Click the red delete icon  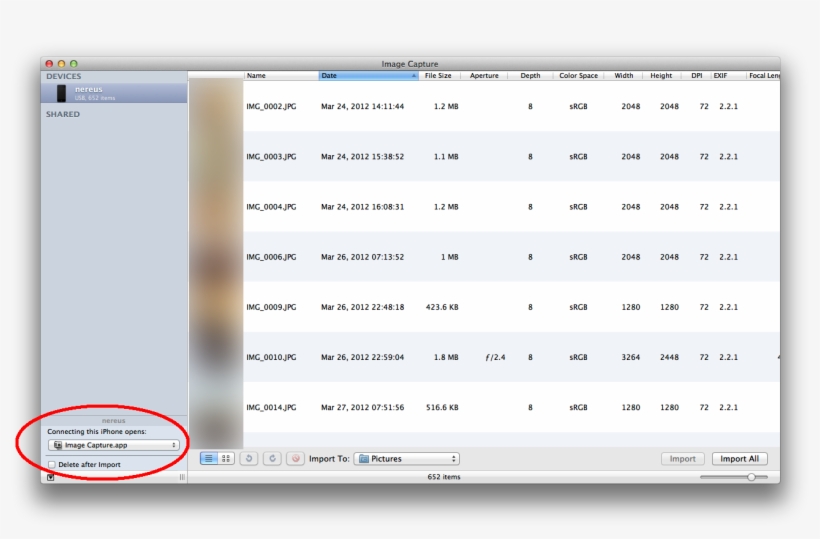click(x=295, y=458)
